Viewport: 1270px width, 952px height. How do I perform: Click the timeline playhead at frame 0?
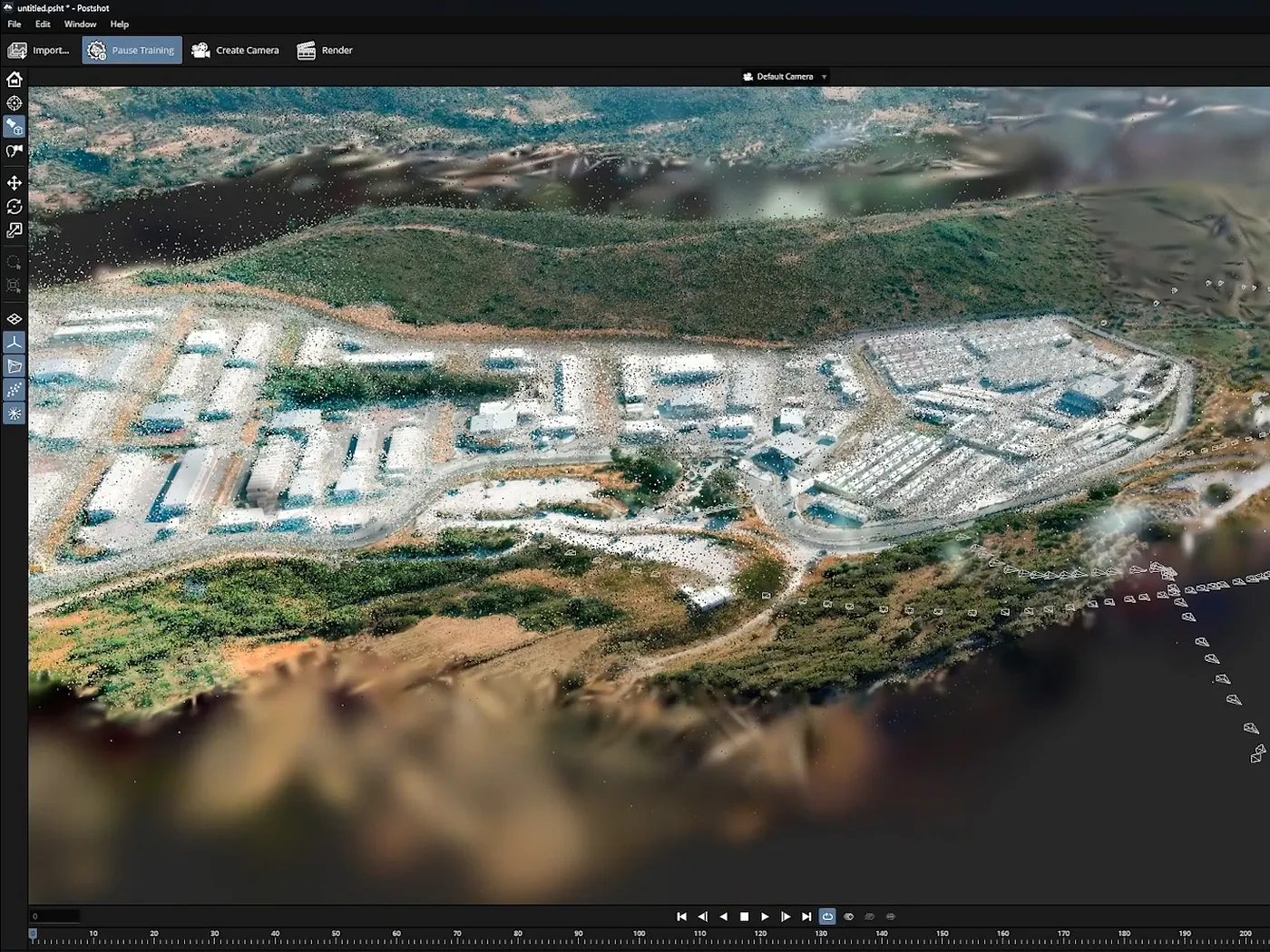pos(33,934)
